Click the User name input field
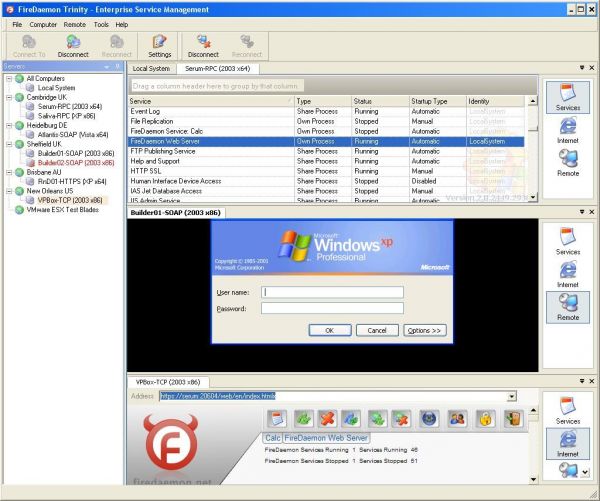 point(332,292)
